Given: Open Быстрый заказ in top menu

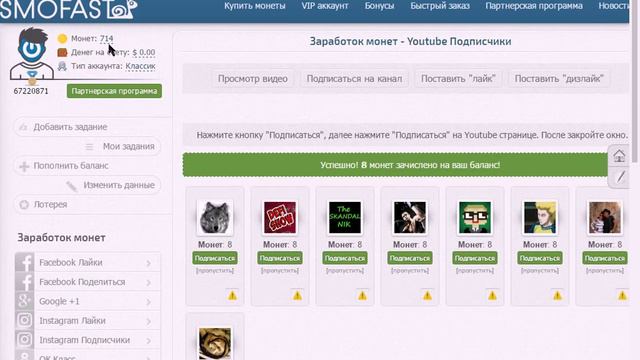Looking at the screenshot, I should click(440, 6).
